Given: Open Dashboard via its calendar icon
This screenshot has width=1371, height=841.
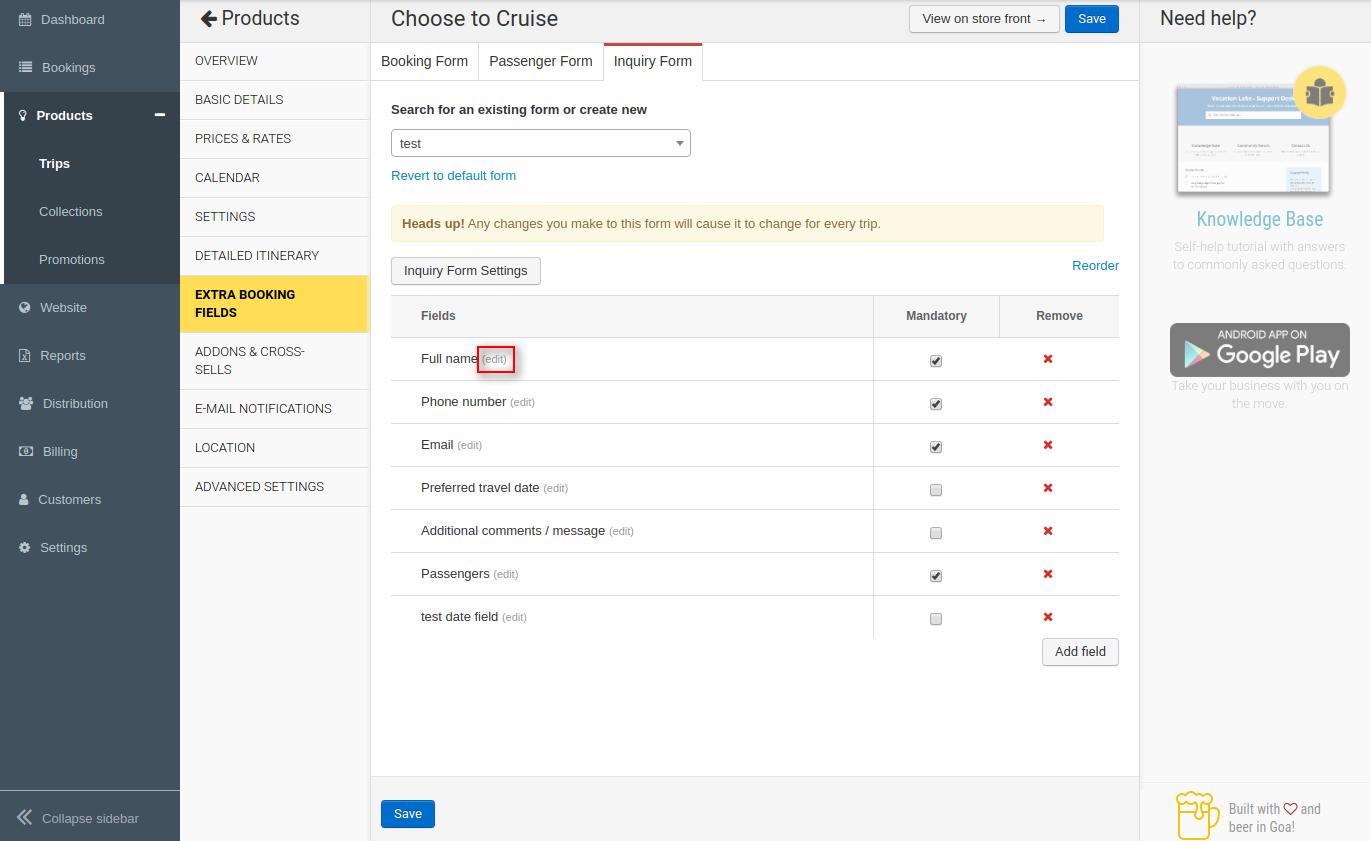Looking at the screenshot, I should click(x=25, y=20).
